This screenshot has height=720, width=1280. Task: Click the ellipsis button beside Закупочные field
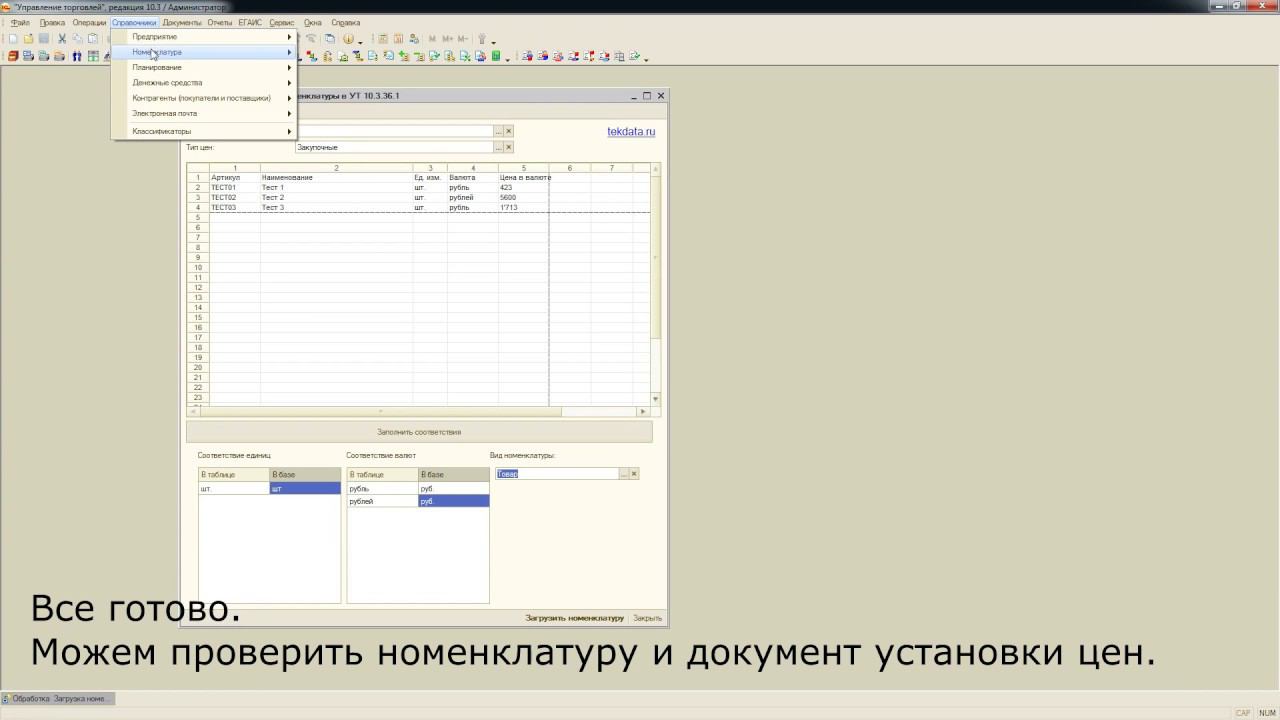tap(498, 147)
